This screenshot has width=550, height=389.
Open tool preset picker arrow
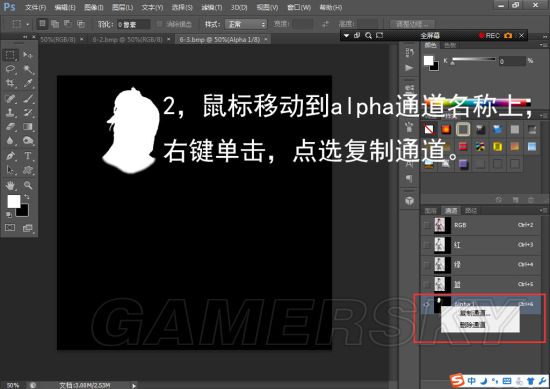coord(27,24)
